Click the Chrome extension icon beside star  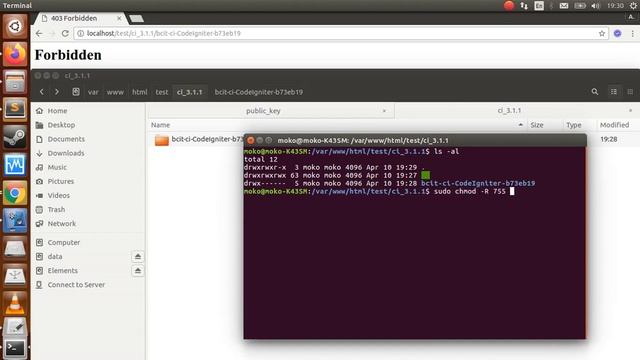click(618, 33)
